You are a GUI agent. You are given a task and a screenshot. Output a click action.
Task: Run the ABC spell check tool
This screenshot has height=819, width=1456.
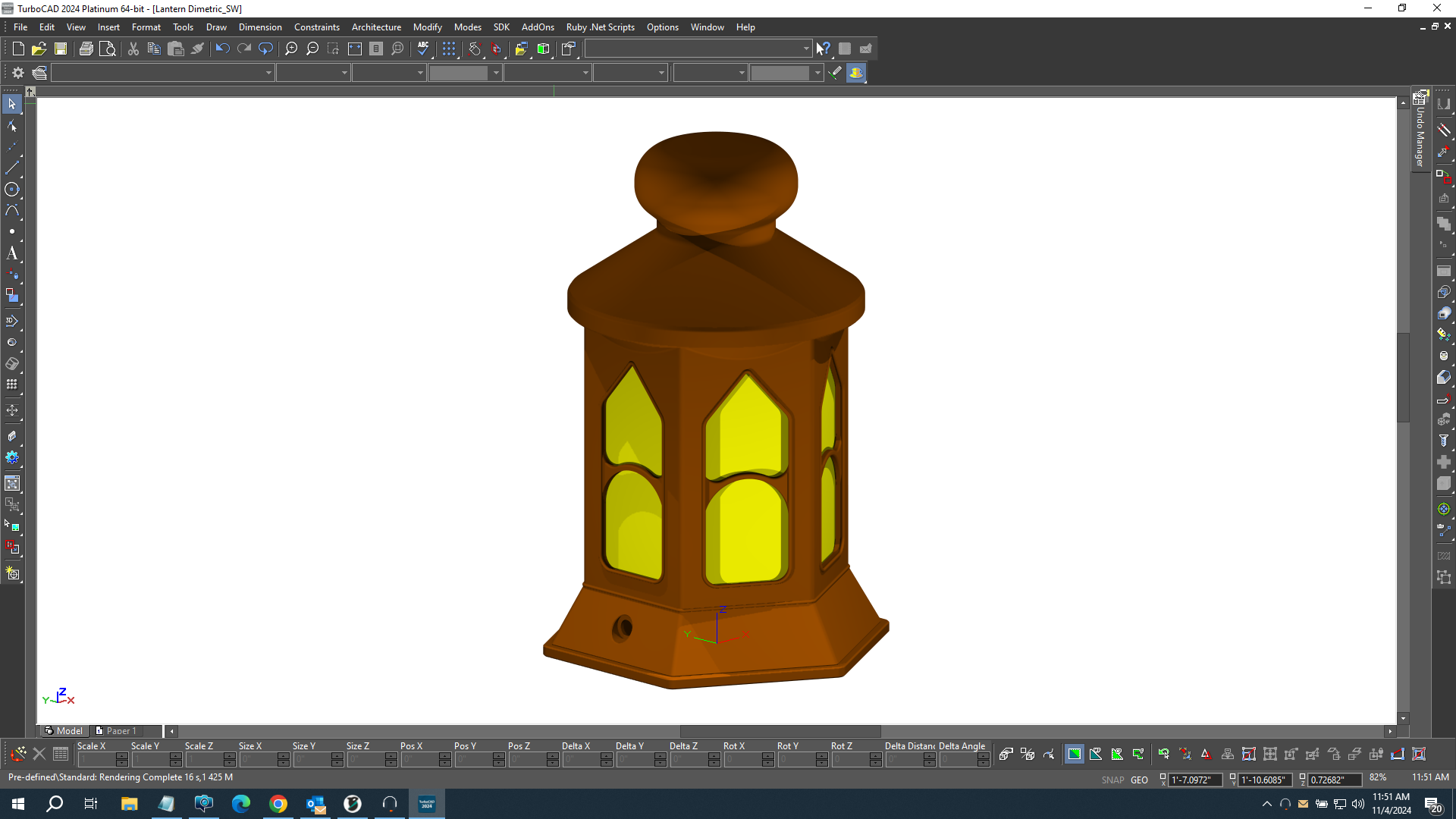(x=423, y=49)
